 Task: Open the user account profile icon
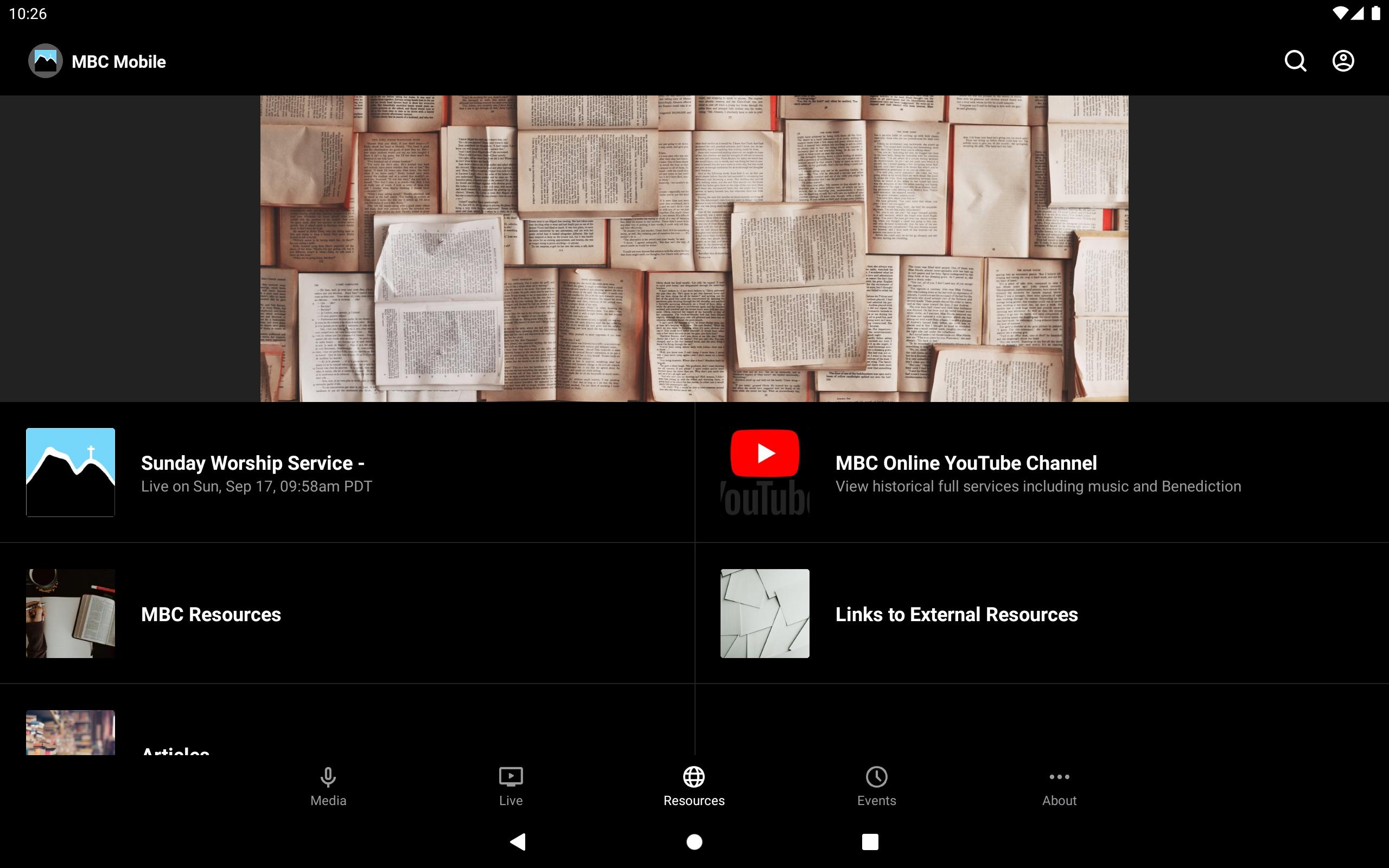(1342, 61)
